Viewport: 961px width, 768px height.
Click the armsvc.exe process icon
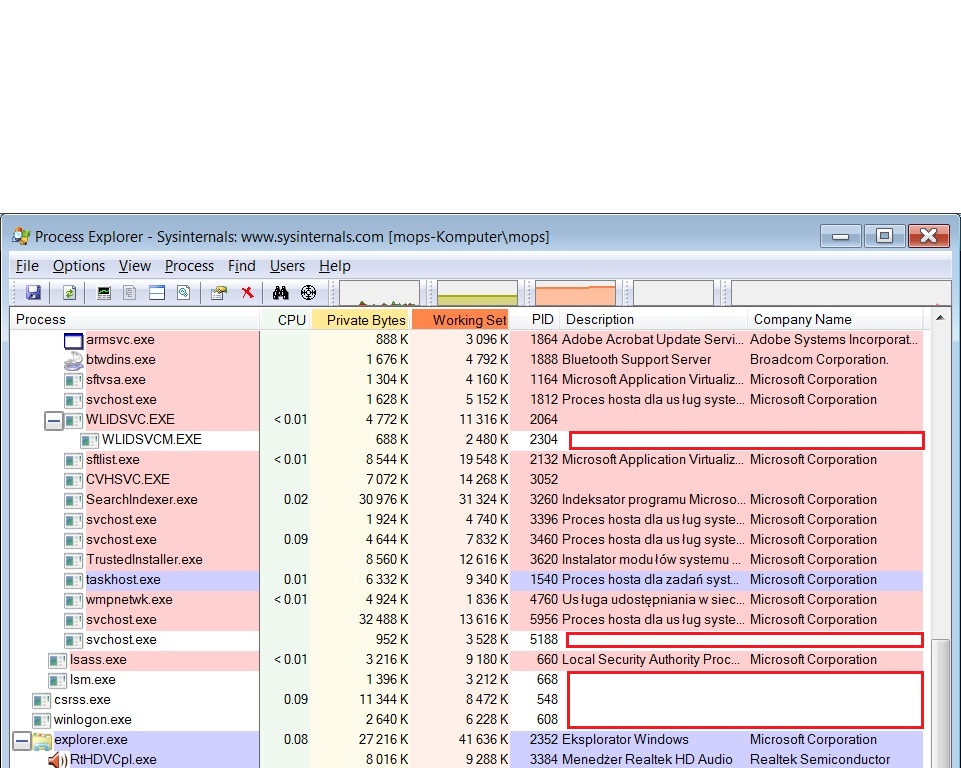74,340
